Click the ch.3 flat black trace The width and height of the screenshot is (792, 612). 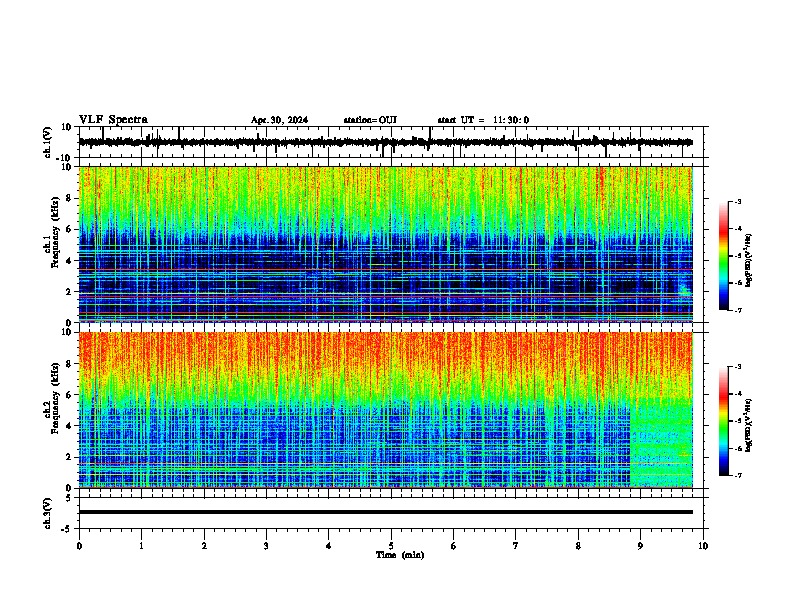385,512
